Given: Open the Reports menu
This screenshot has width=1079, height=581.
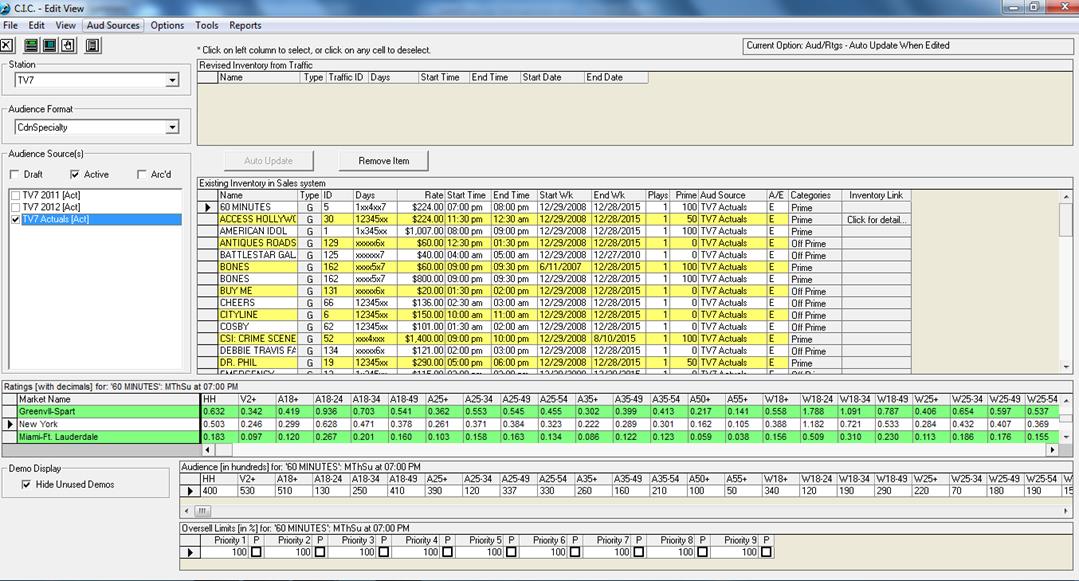Looking at the screenshot, I should 245,25.
